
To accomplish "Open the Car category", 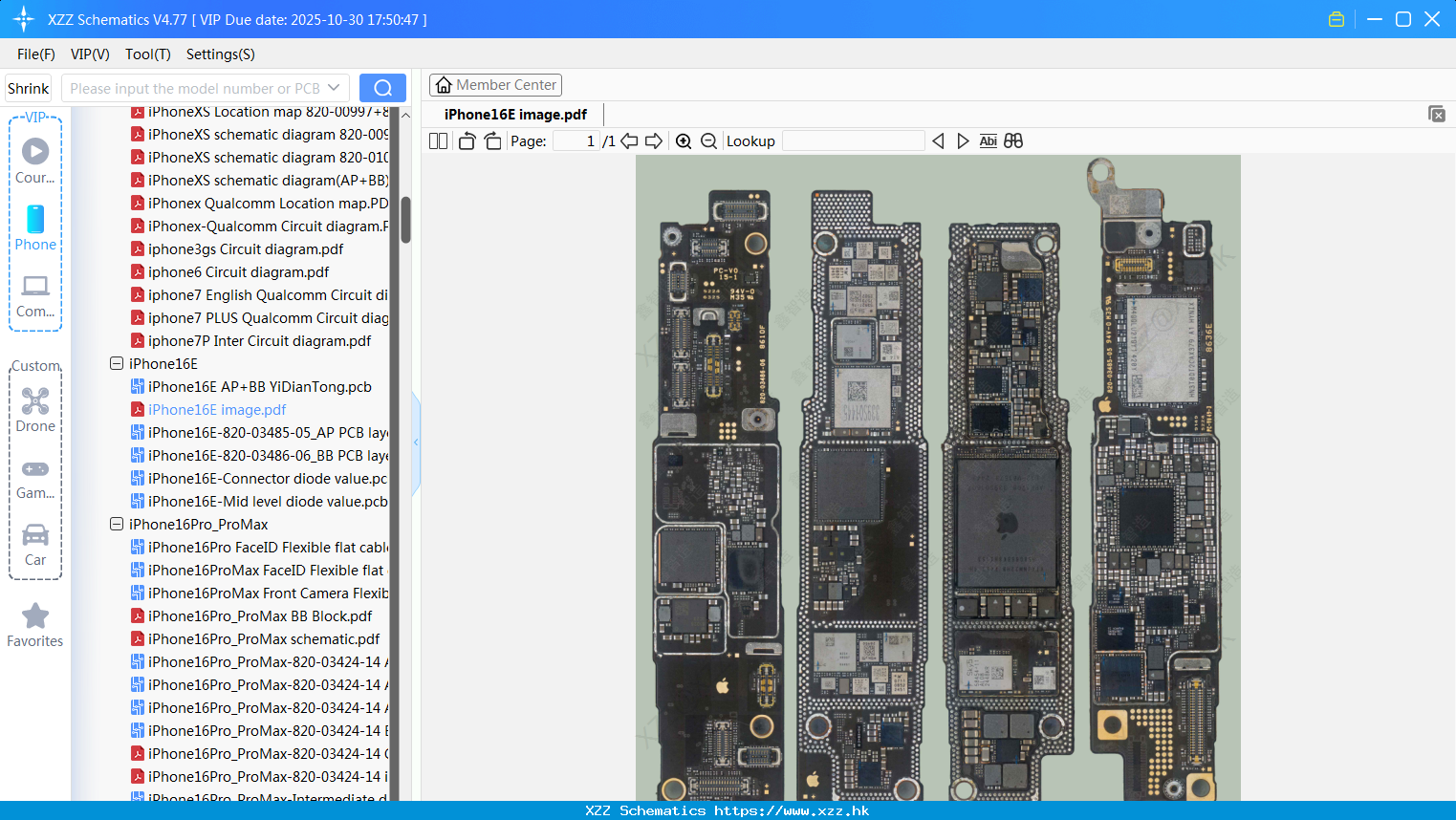I will (x=35, y=545).
